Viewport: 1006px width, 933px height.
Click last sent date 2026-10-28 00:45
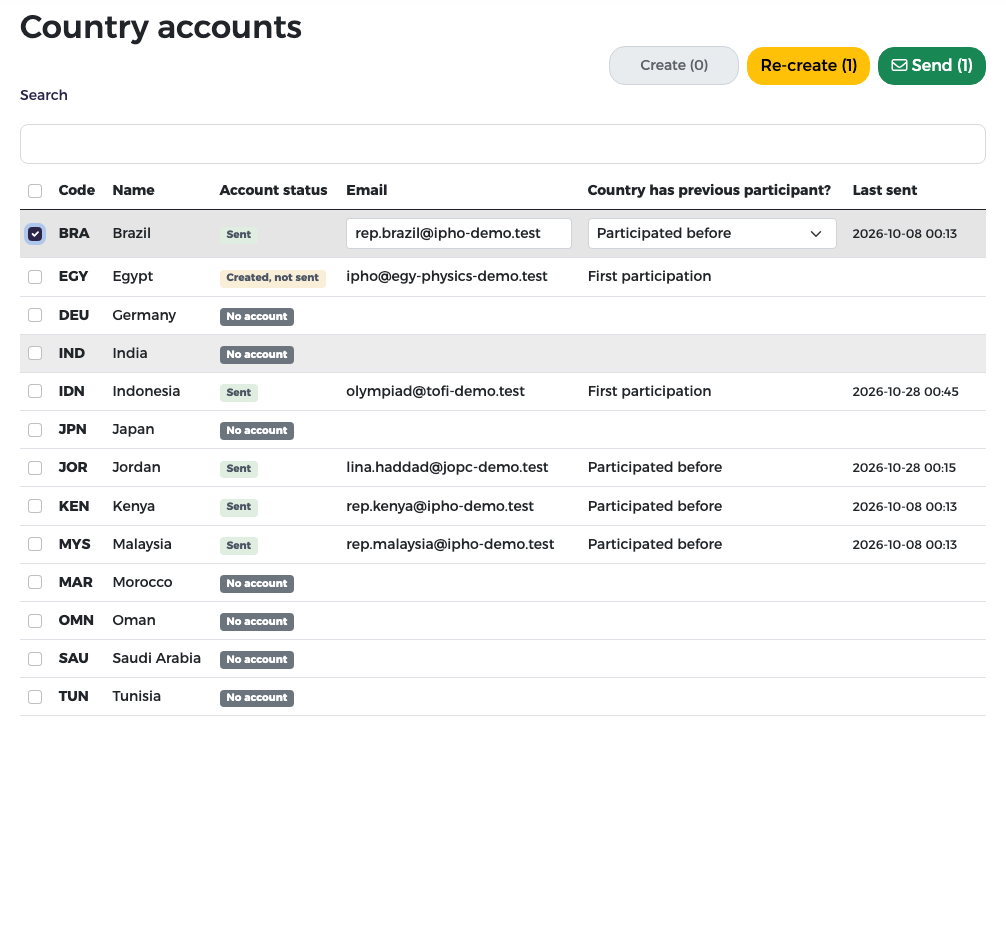905,391
